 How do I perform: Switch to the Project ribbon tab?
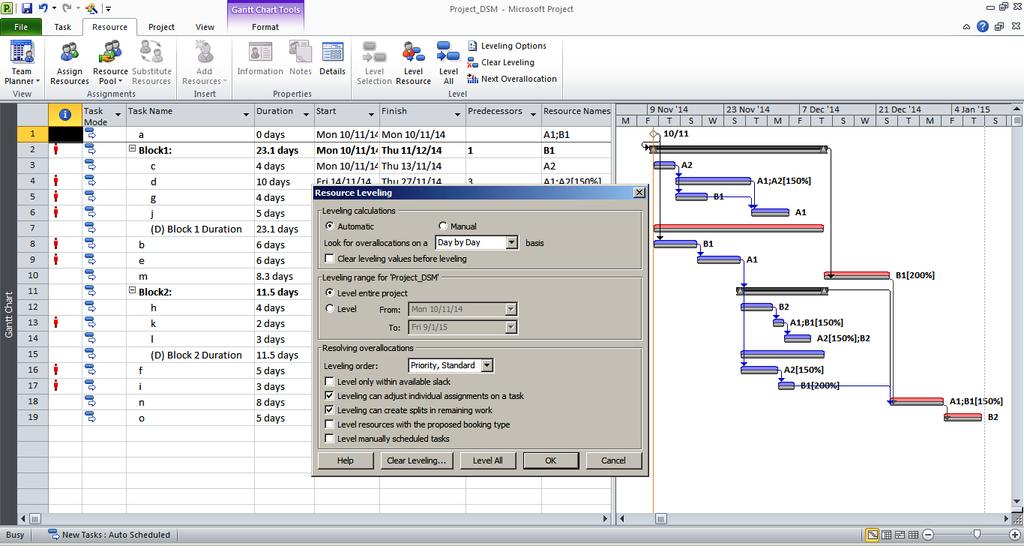click(x=161, y=27)
